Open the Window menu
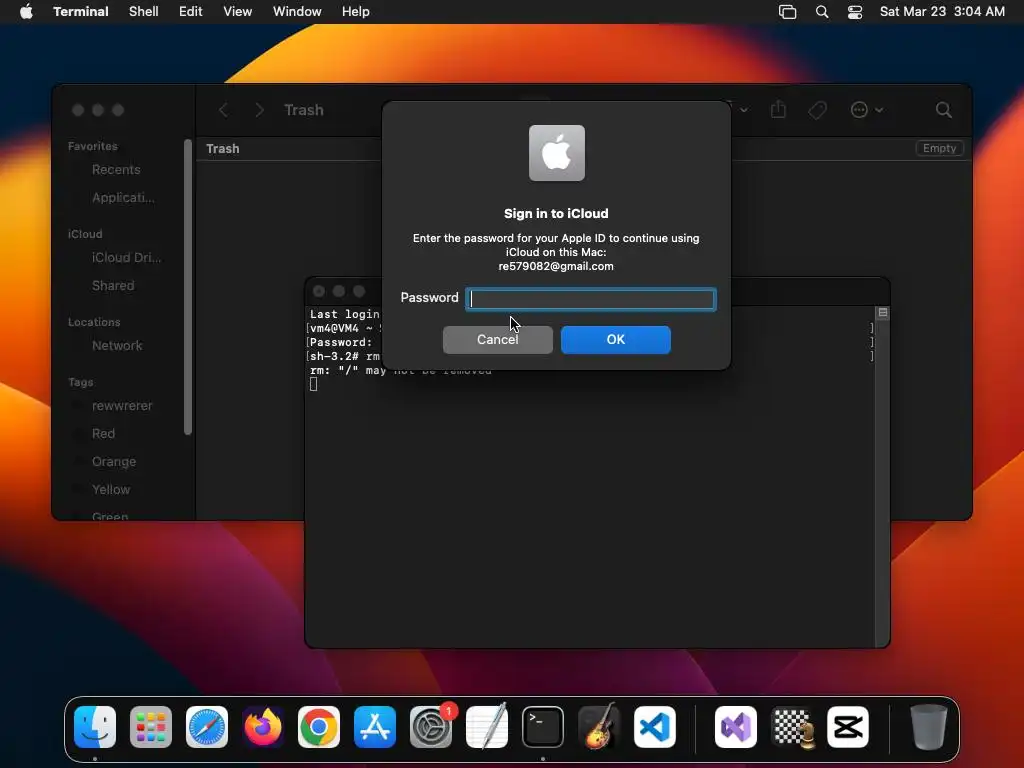Image resolution: width=1024 pixels, height=768 pixels. (x=297, y=12)
